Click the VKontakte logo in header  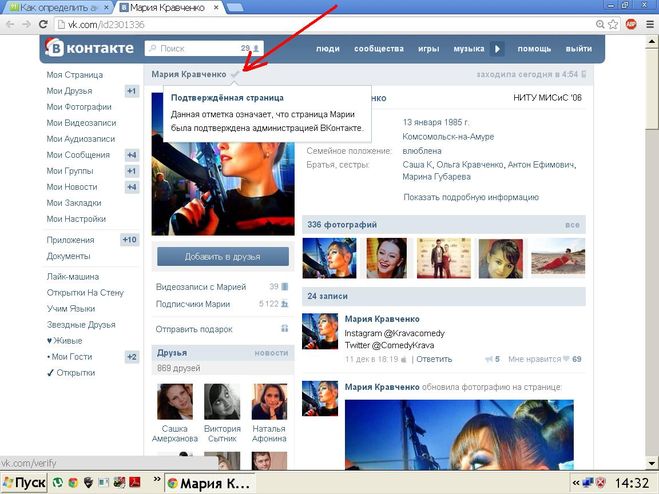tap(90, 48)
